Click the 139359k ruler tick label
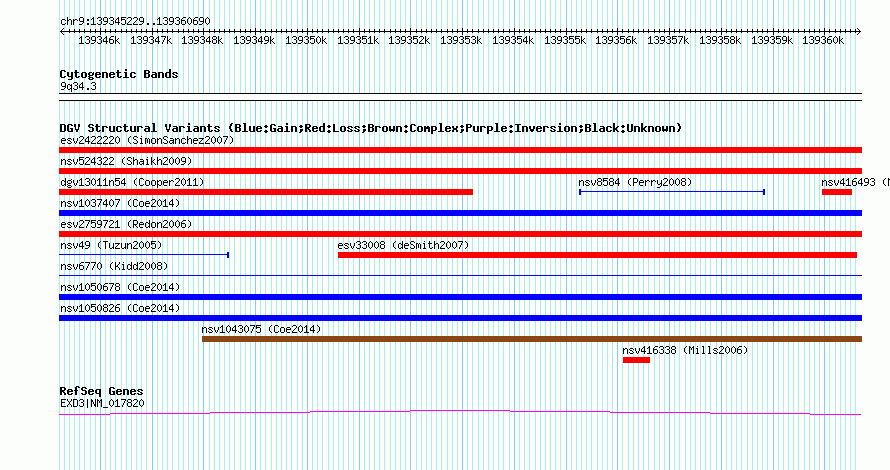The height and width of the screenshot is (470, 890). (x=772, y=41)
